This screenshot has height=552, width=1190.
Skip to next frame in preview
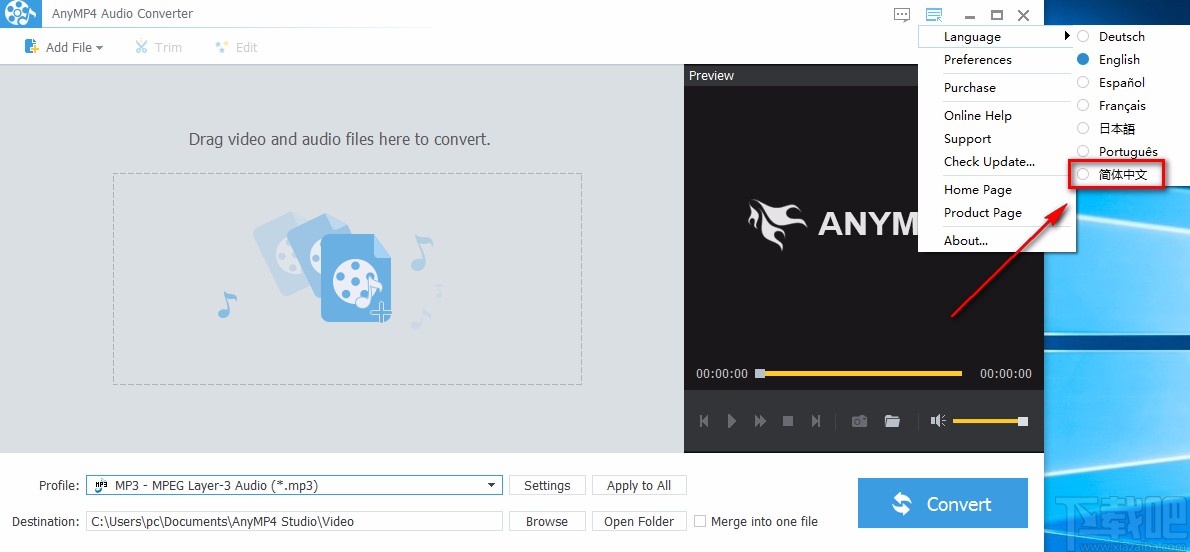tap(816, 421)
